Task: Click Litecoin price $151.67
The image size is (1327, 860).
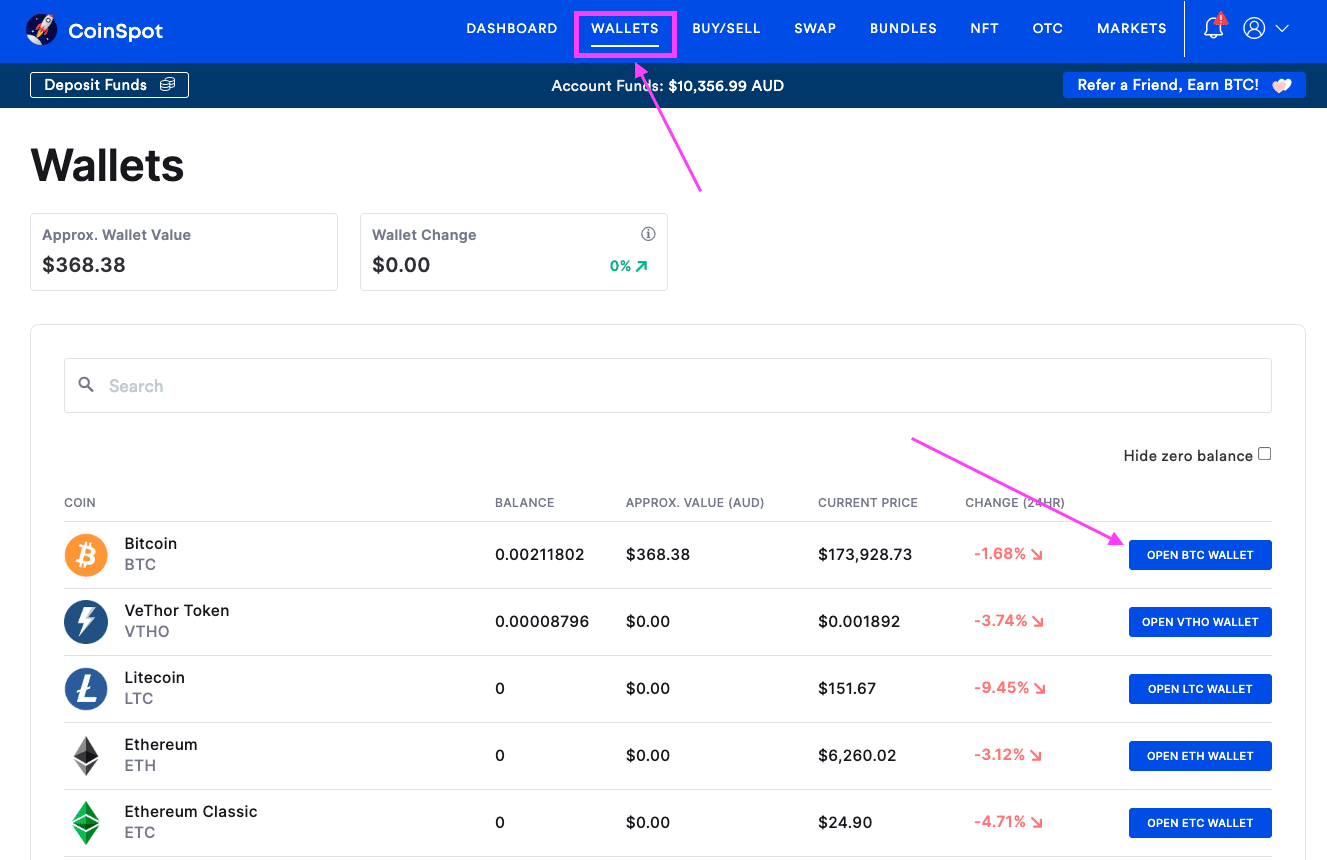Action: (847, 688)
